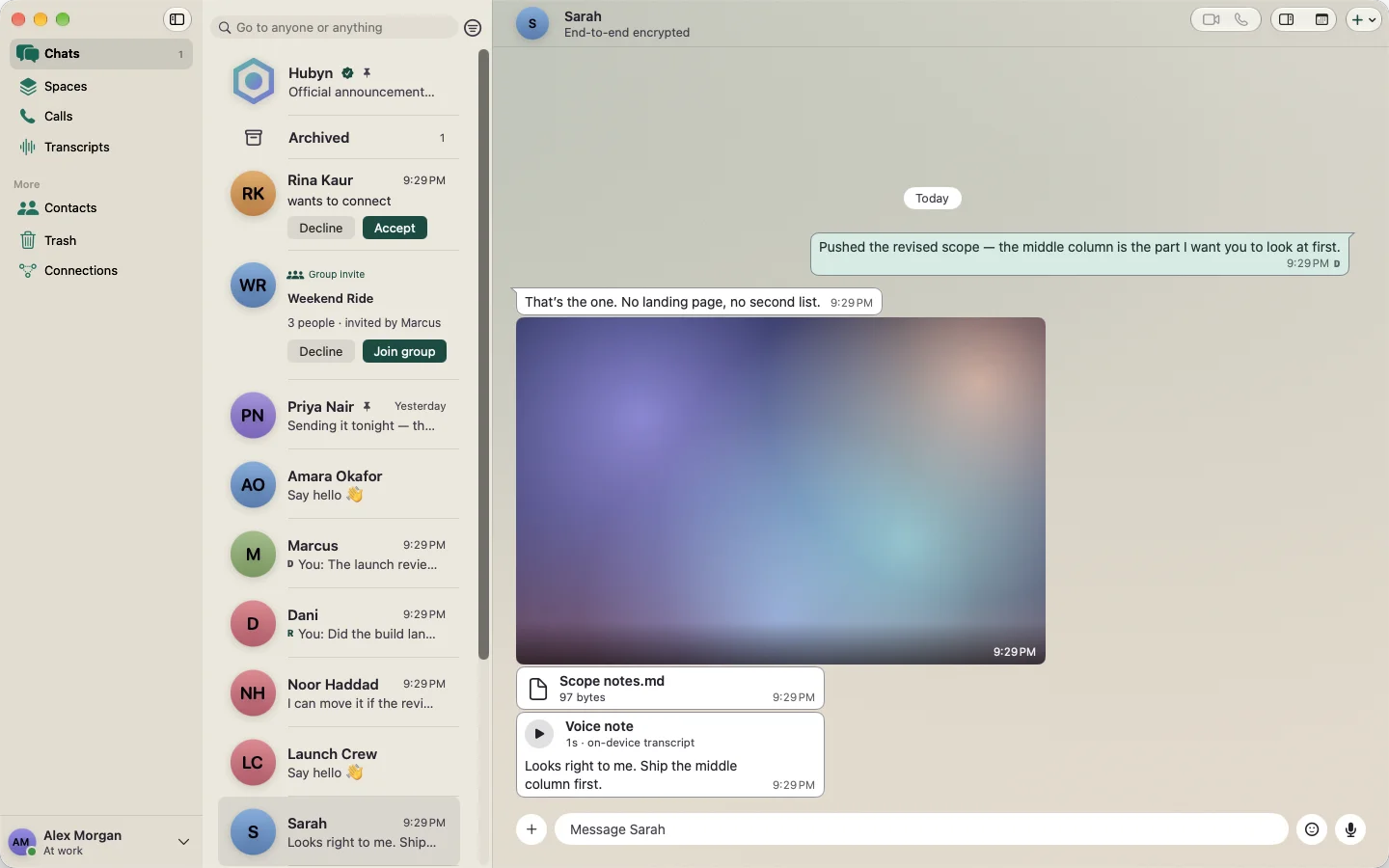Click Alex Morgan's profile avatar
Viewport: 1389px width, 868px height.
pos(21,842)
